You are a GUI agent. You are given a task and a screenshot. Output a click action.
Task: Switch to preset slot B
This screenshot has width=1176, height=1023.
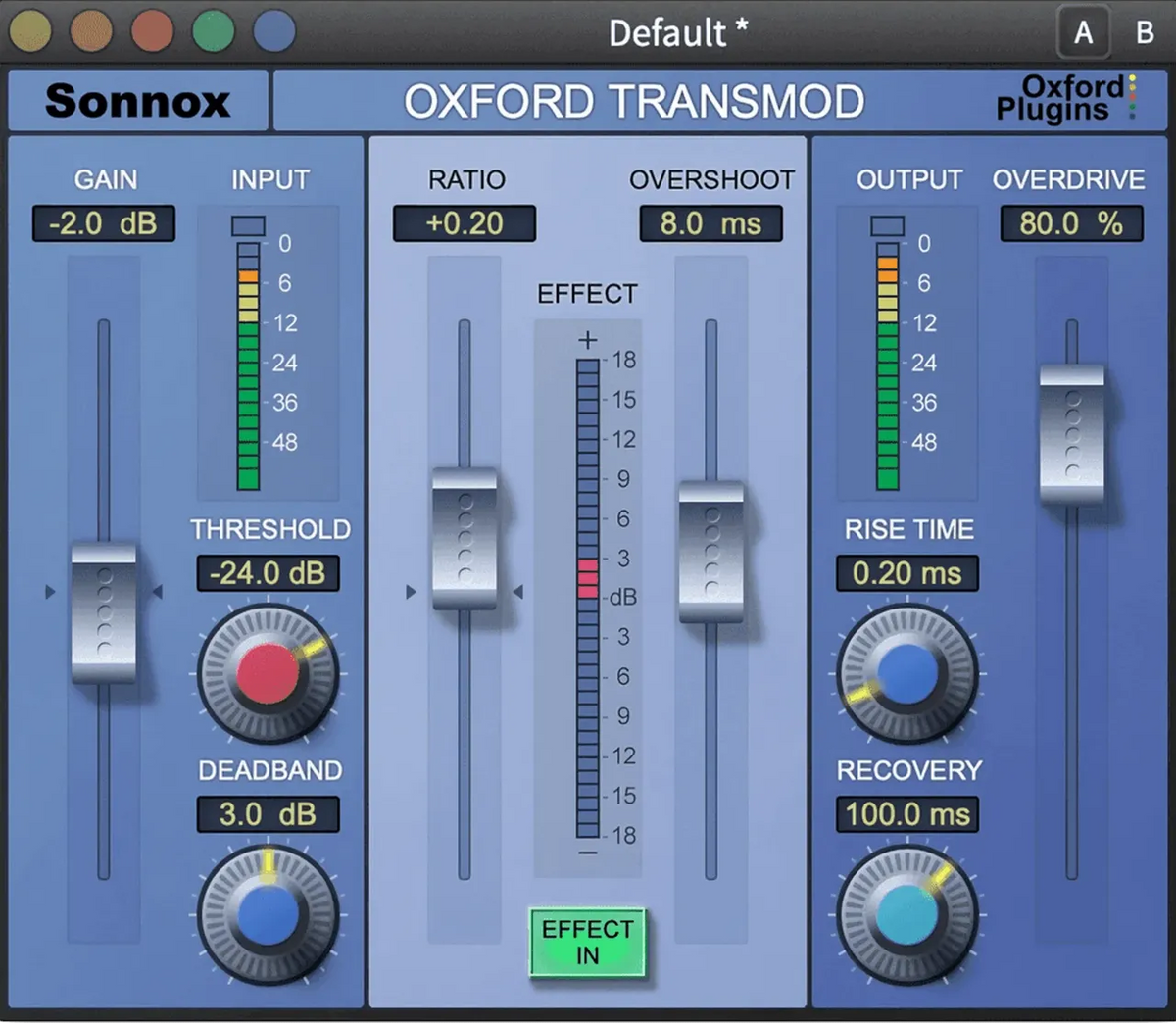(1143, 31)
